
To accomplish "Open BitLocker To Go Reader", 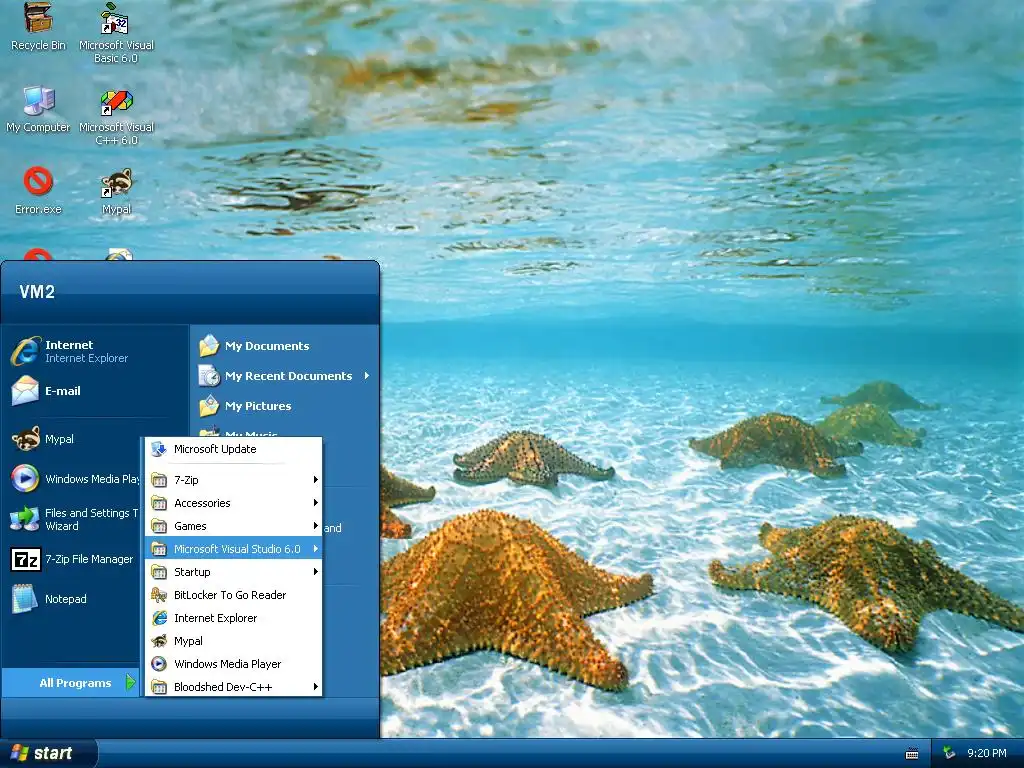I will pyautogui.click(x=233, y=595).
